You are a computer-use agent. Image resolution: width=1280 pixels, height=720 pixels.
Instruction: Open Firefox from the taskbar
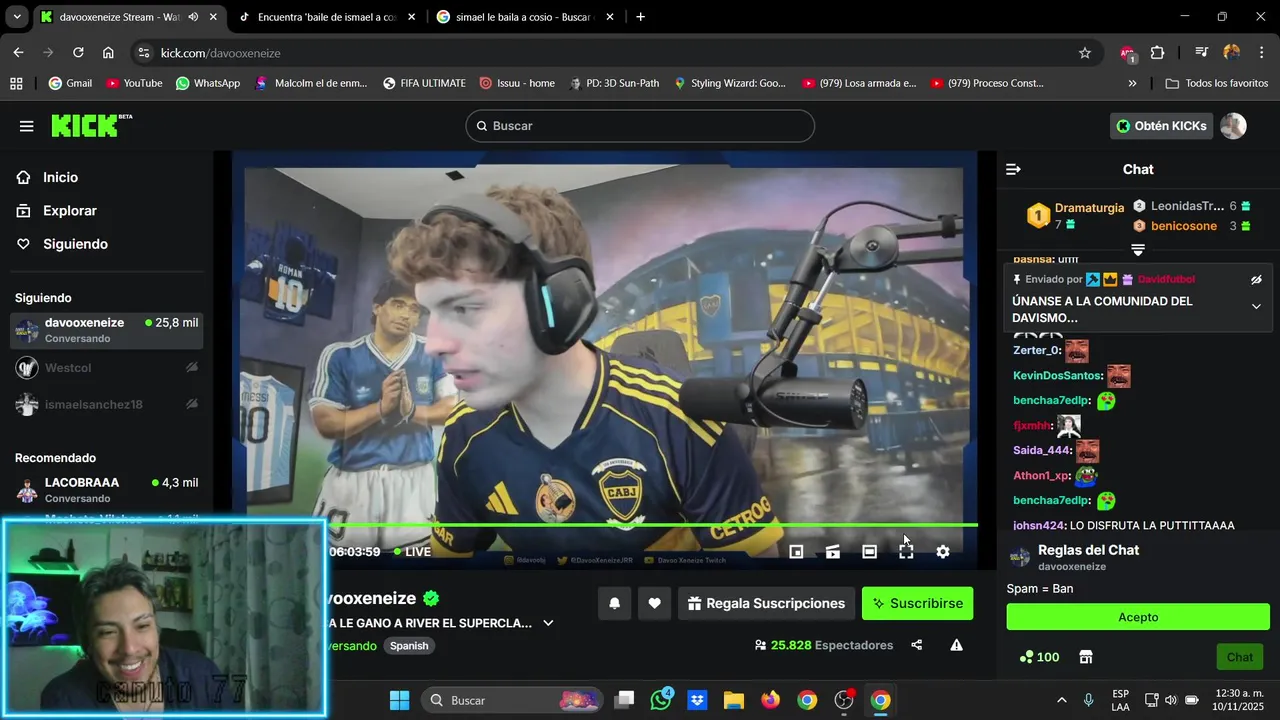[770, 700]
